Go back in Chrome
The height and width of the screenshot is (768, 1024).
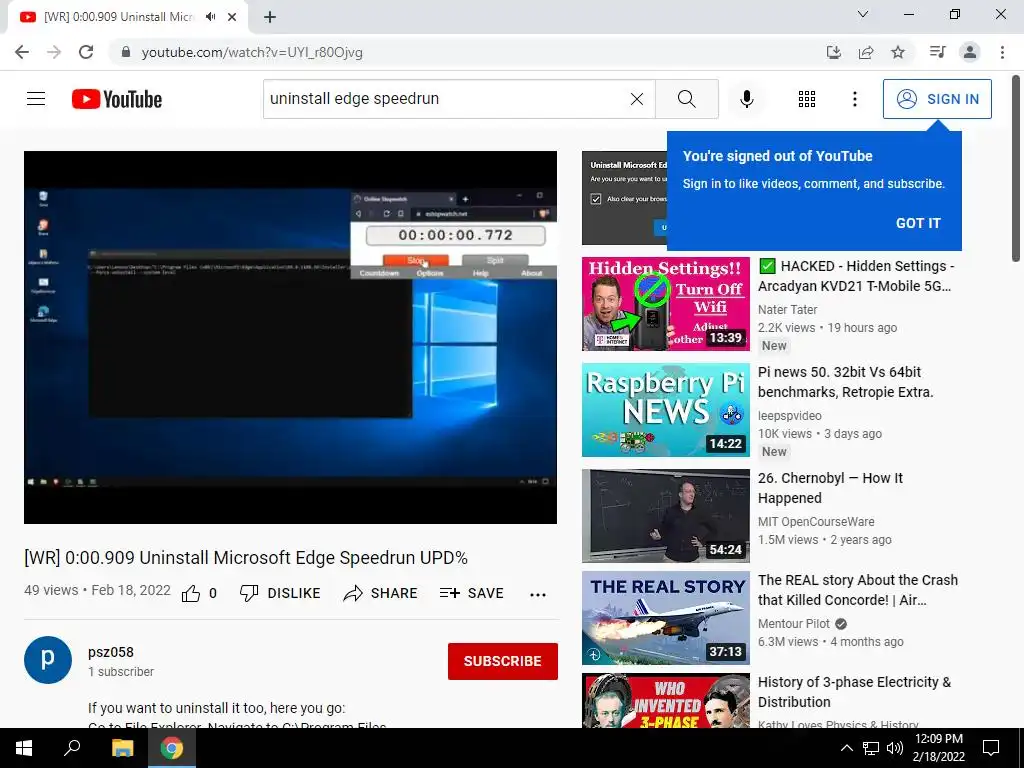pos(22,52)
